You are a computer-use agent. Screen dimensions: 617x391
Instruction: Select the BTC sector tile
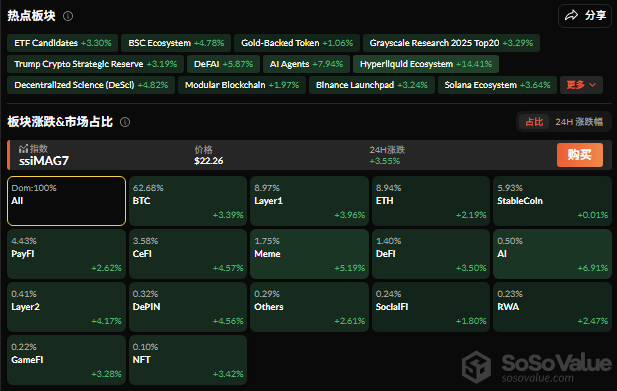[x=188, y=201]
